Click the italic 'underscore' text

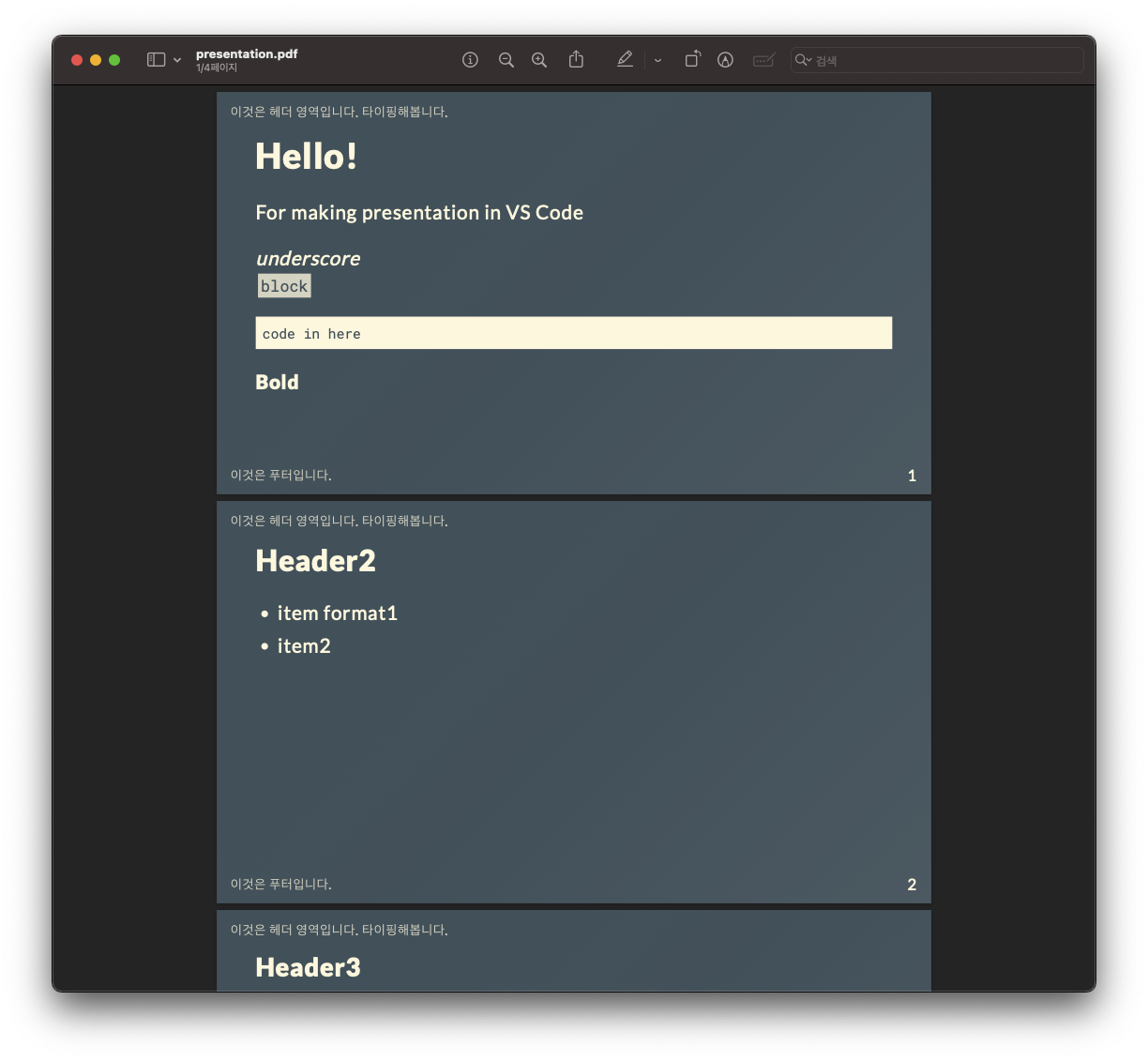(x=308, y=259)
